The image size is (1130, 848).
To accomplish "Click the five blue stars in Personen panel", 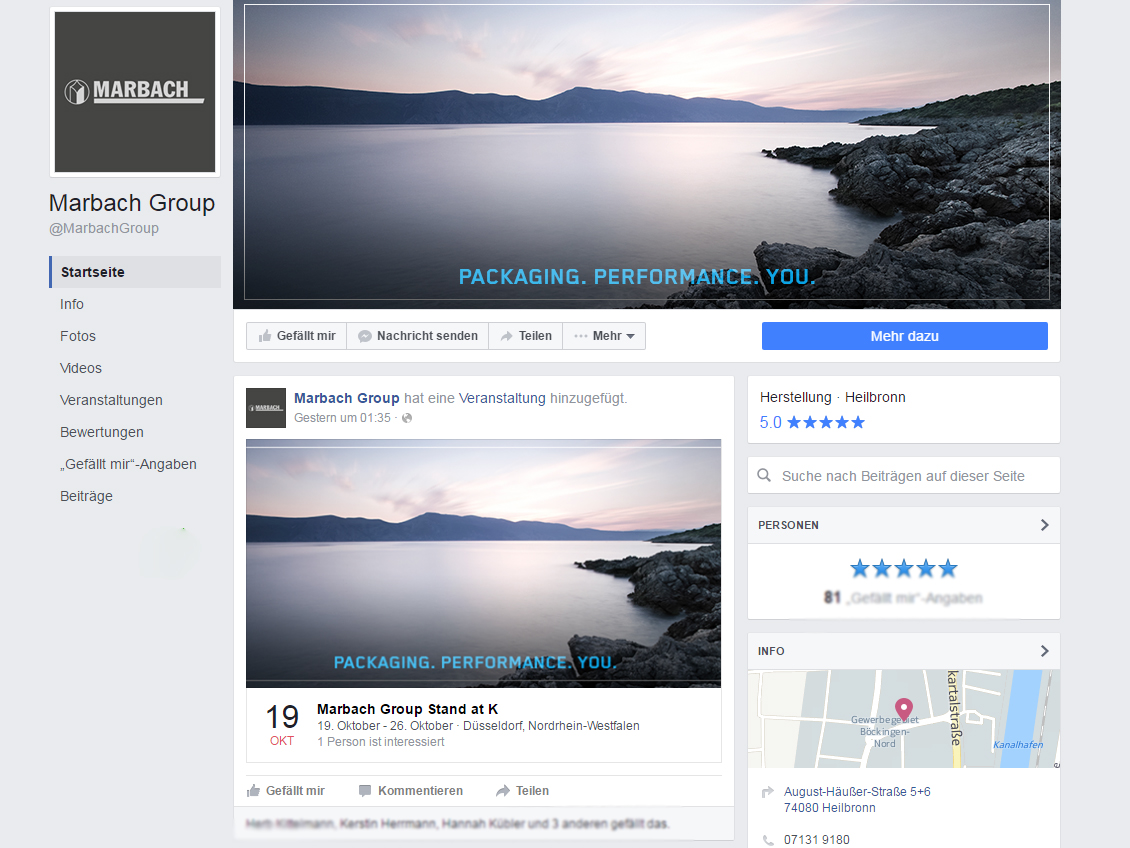I will [x=904, y=568].
